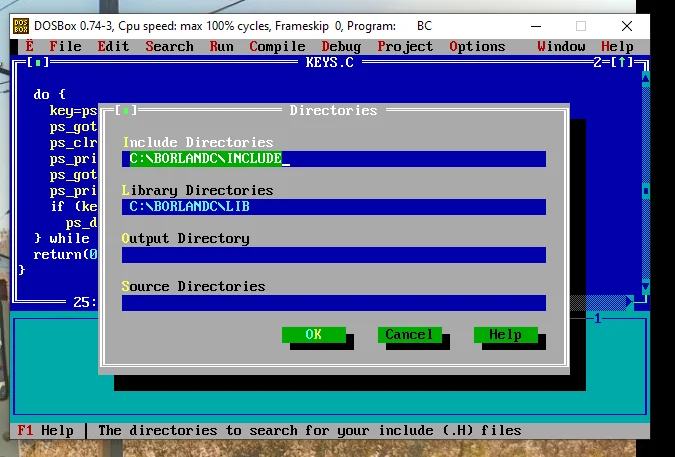This screenshot has height=457, width=675.
Task: Open the system menu (≡ symbol)
Action: [29, 46]
